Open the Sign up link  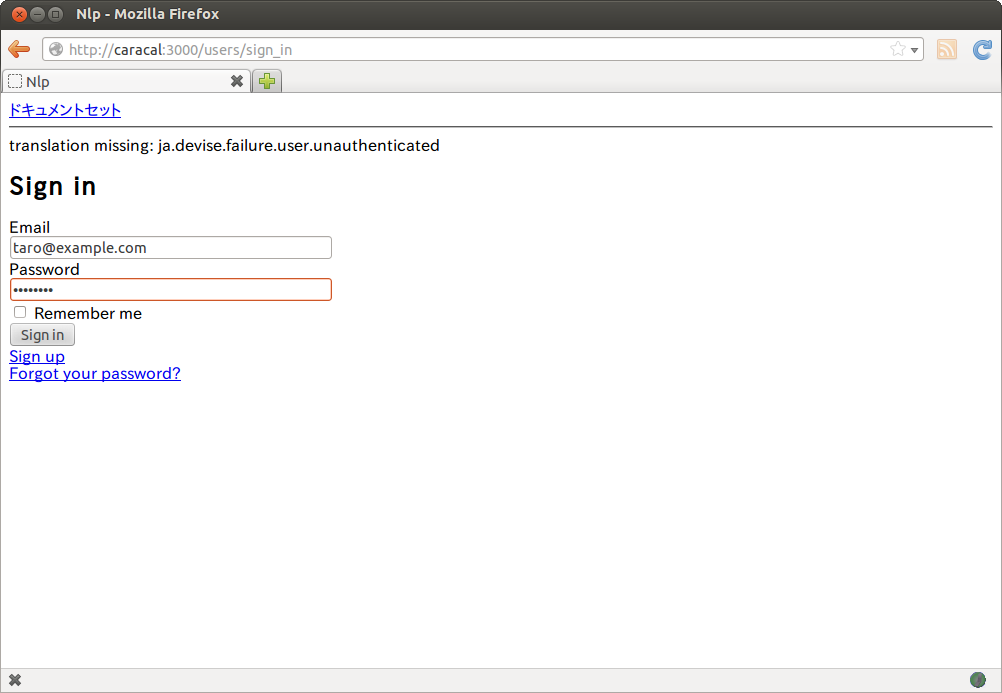37,356
